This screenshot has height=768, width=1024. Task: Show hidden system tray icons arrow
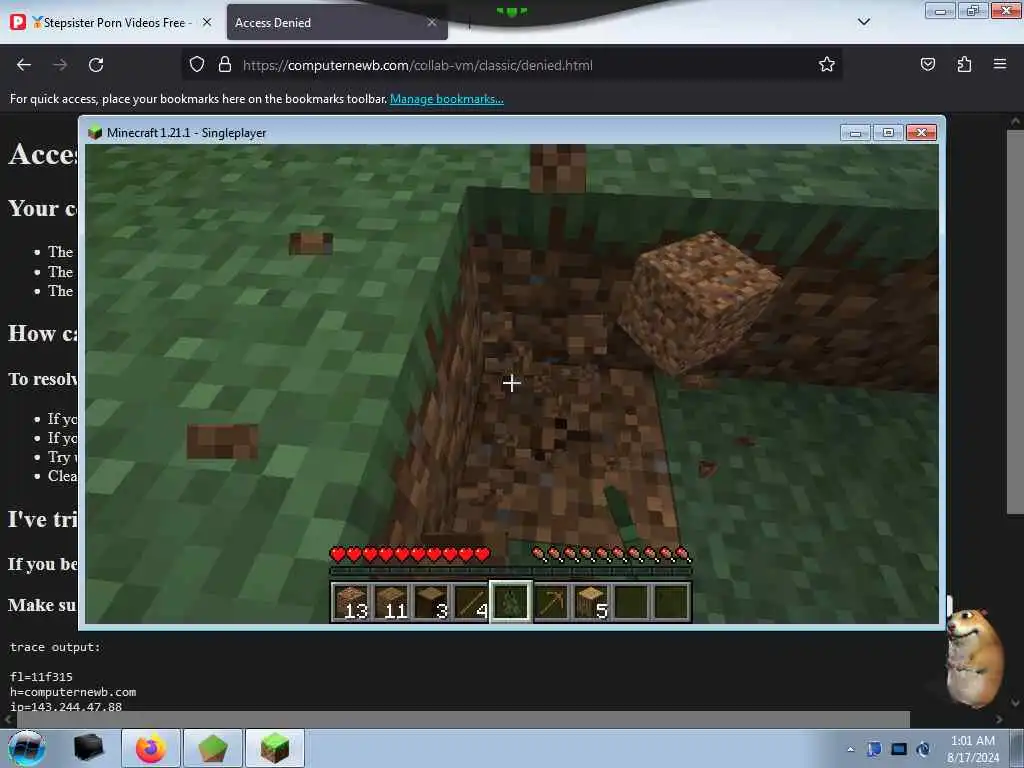850,749
